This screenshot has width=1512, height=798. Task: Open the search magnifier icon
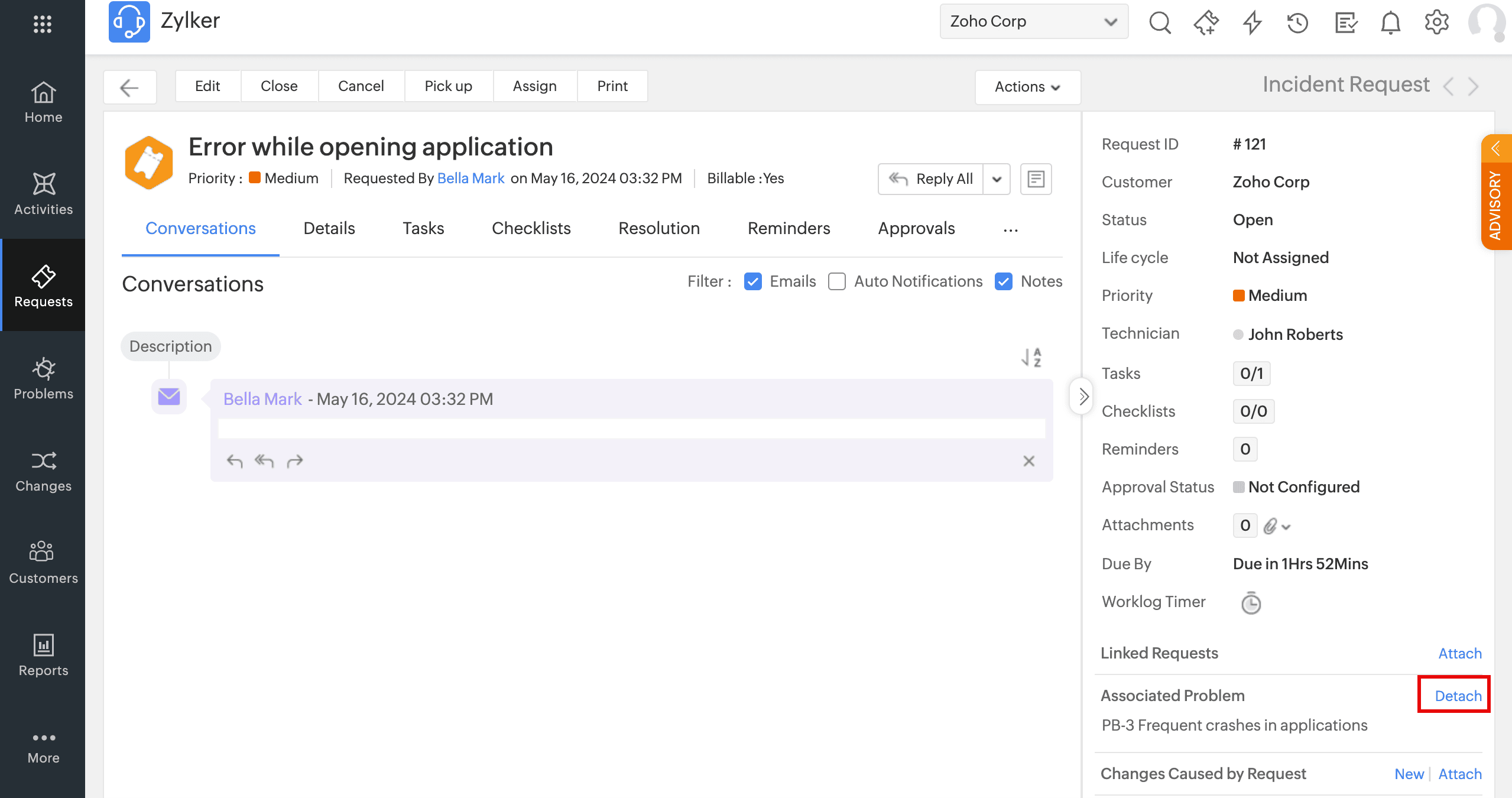pyautogui.click(x=1160, y=22)
